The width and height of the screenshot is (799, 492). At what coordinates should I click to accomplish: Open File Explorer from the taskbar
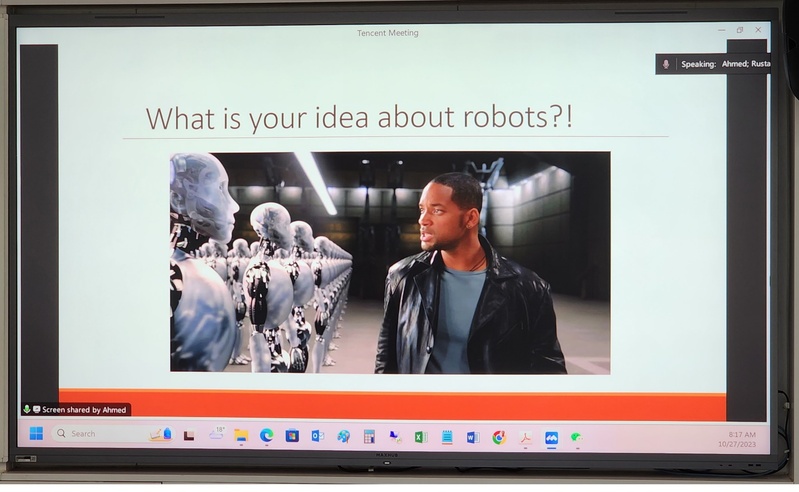241,436
